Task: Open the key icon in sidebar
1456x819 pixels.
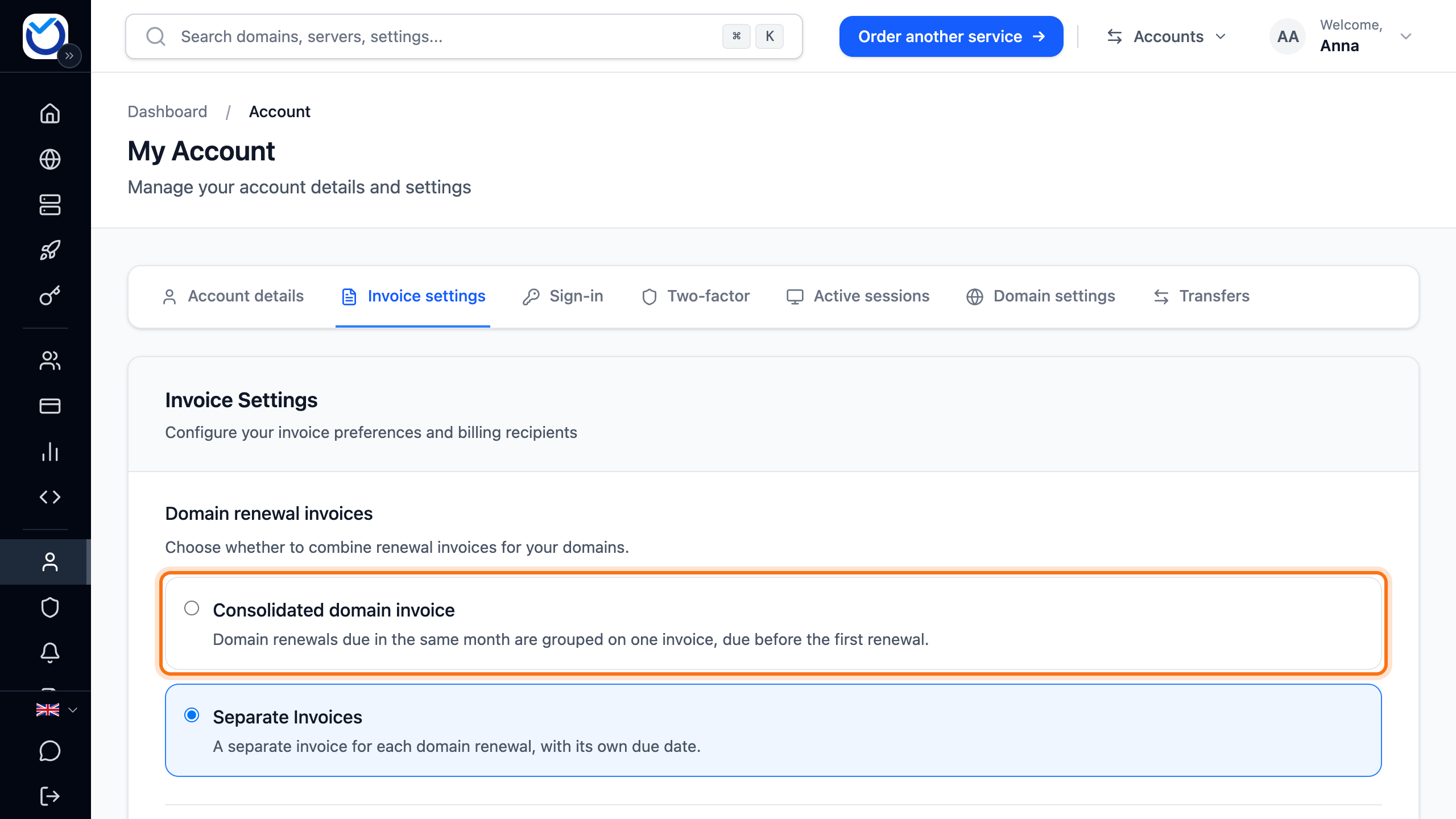Action: click(50, 296)
